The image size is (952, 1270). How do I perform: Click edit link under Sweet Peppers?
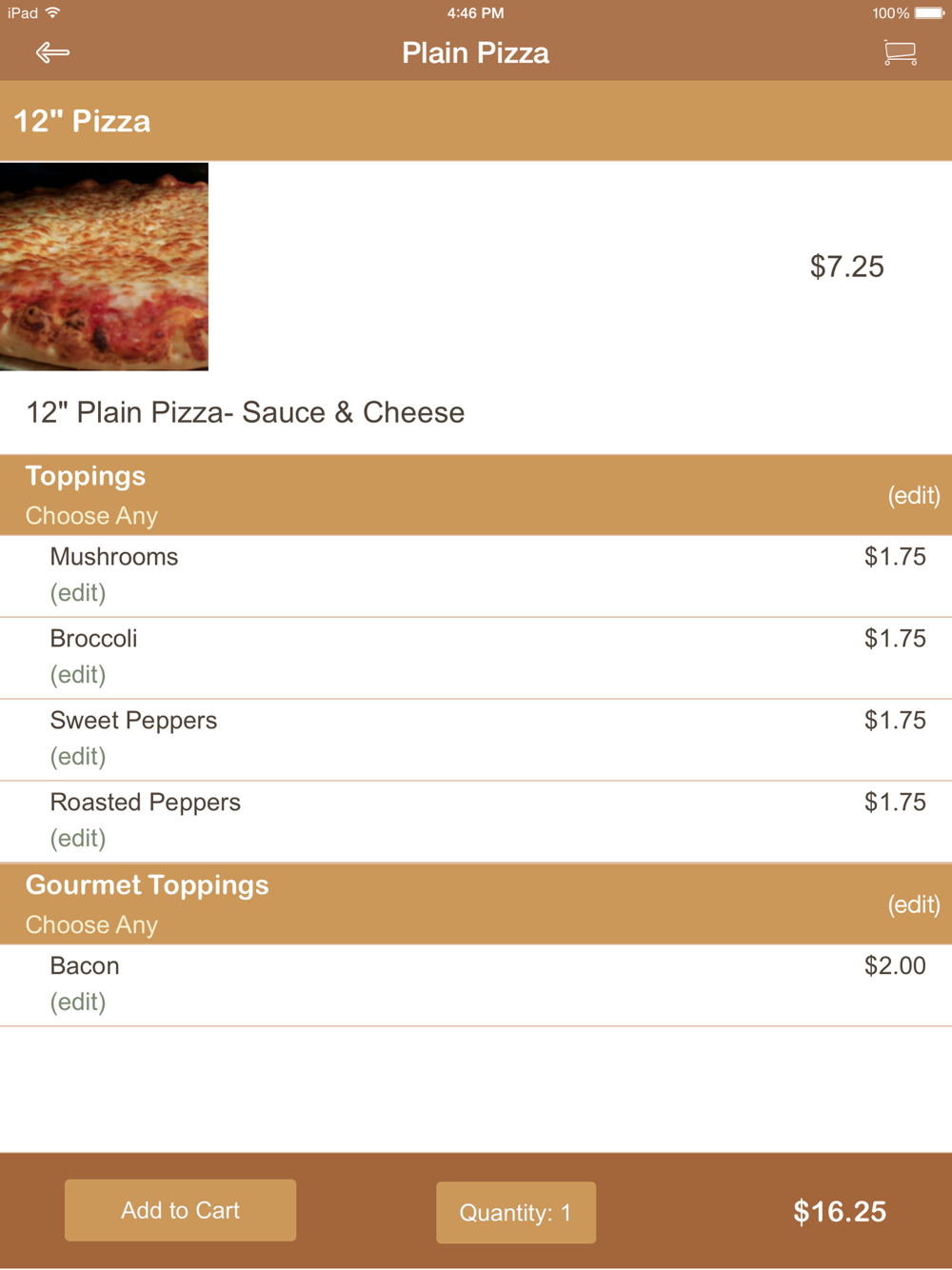click(78, 757)
